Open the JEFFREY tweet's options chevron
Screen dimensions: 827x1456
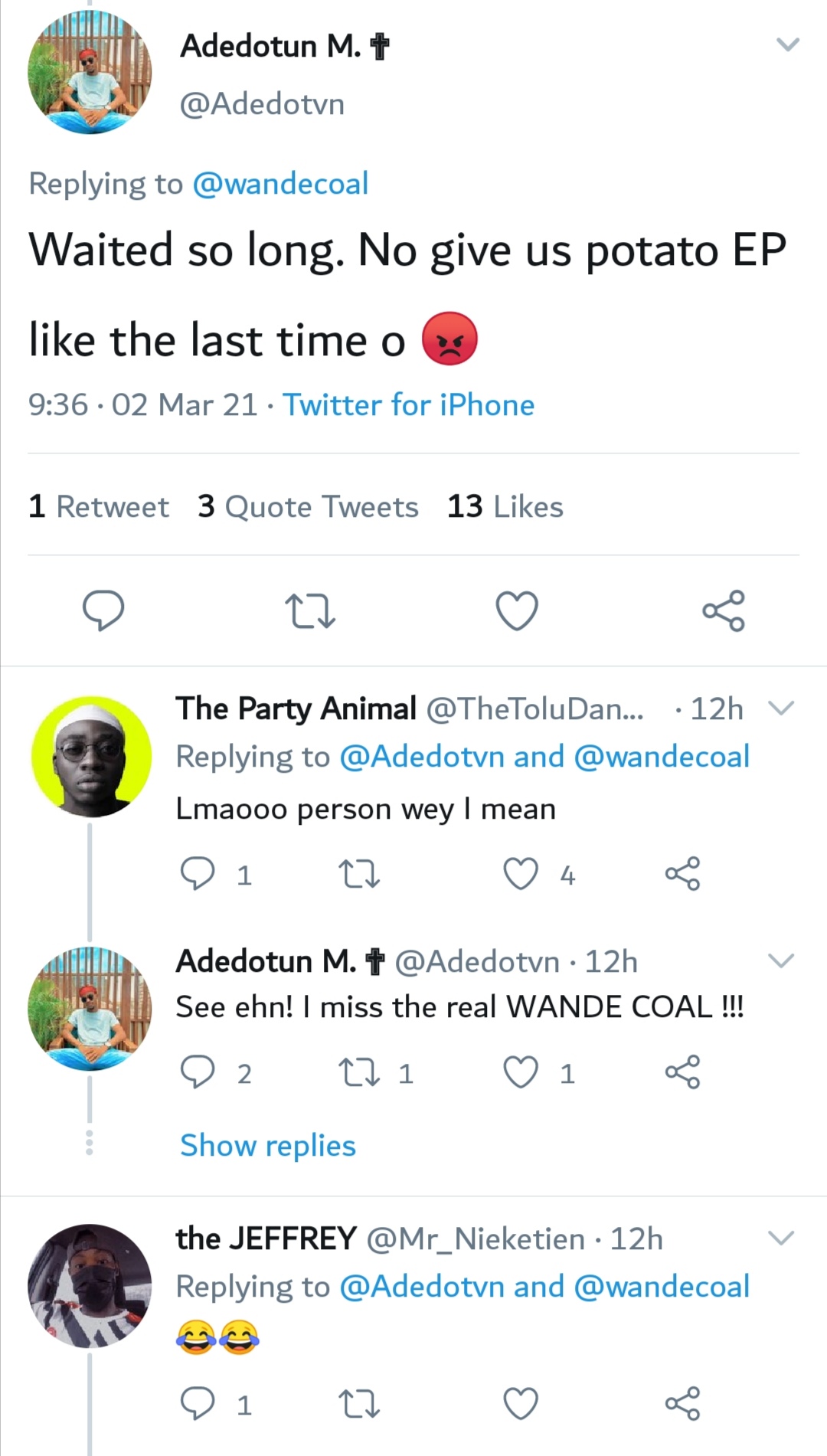click(x=781, y=1238)
